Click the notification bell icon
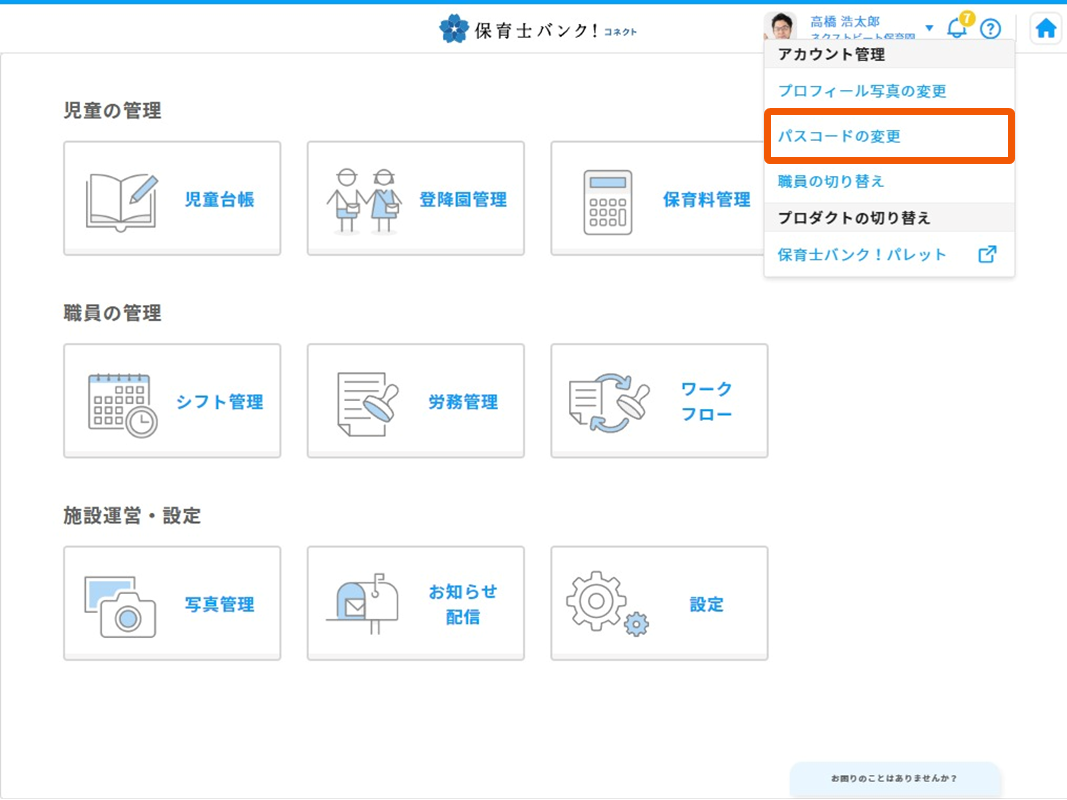Viewport: 1067px width, 800px height. pos(956,29)
